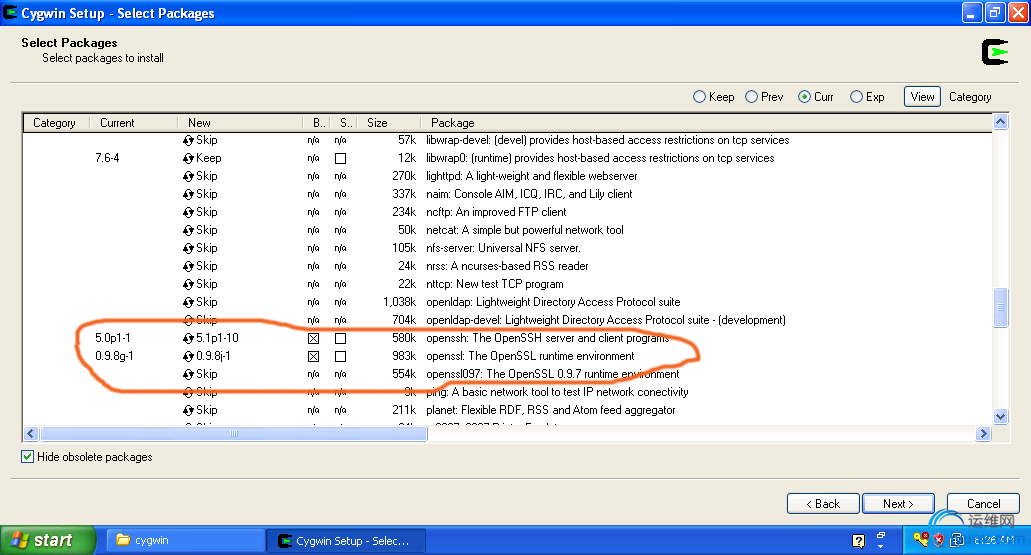Select the Curr radio button
The width and height of the screenshot is (1031, 555).
[x=804, y=97]
